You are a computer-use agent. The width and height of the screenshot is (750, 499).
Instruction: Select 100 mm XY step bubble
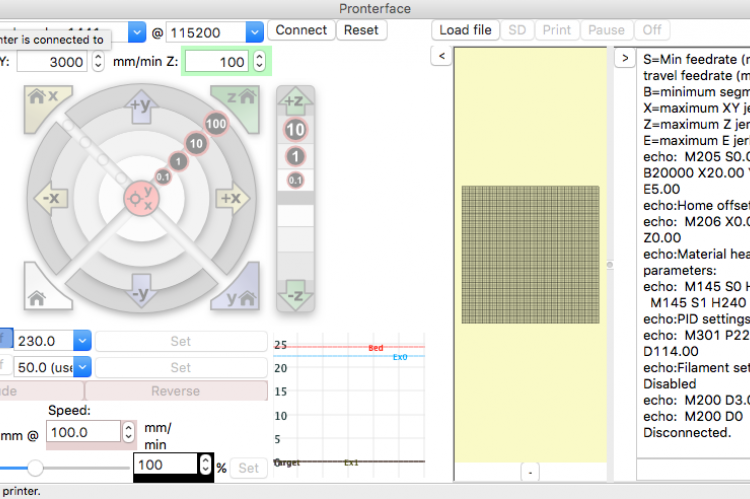point(216,124)
